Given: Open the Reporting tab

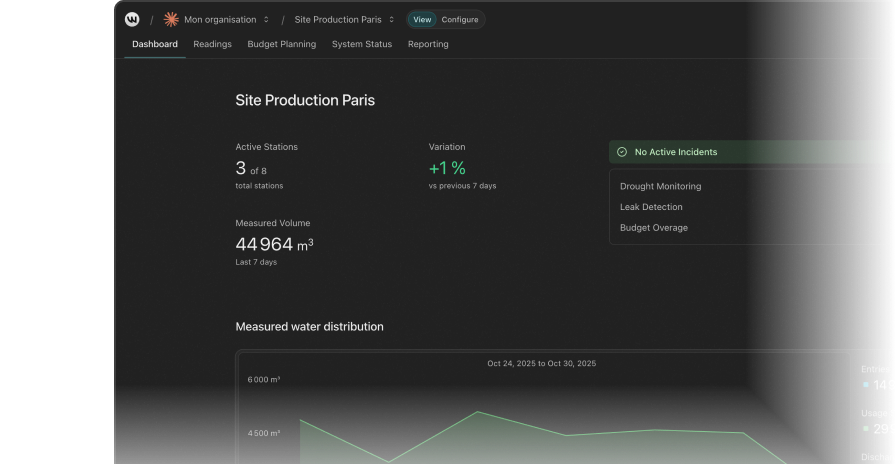Looking at the screenshot, I should tap(428, 44).
